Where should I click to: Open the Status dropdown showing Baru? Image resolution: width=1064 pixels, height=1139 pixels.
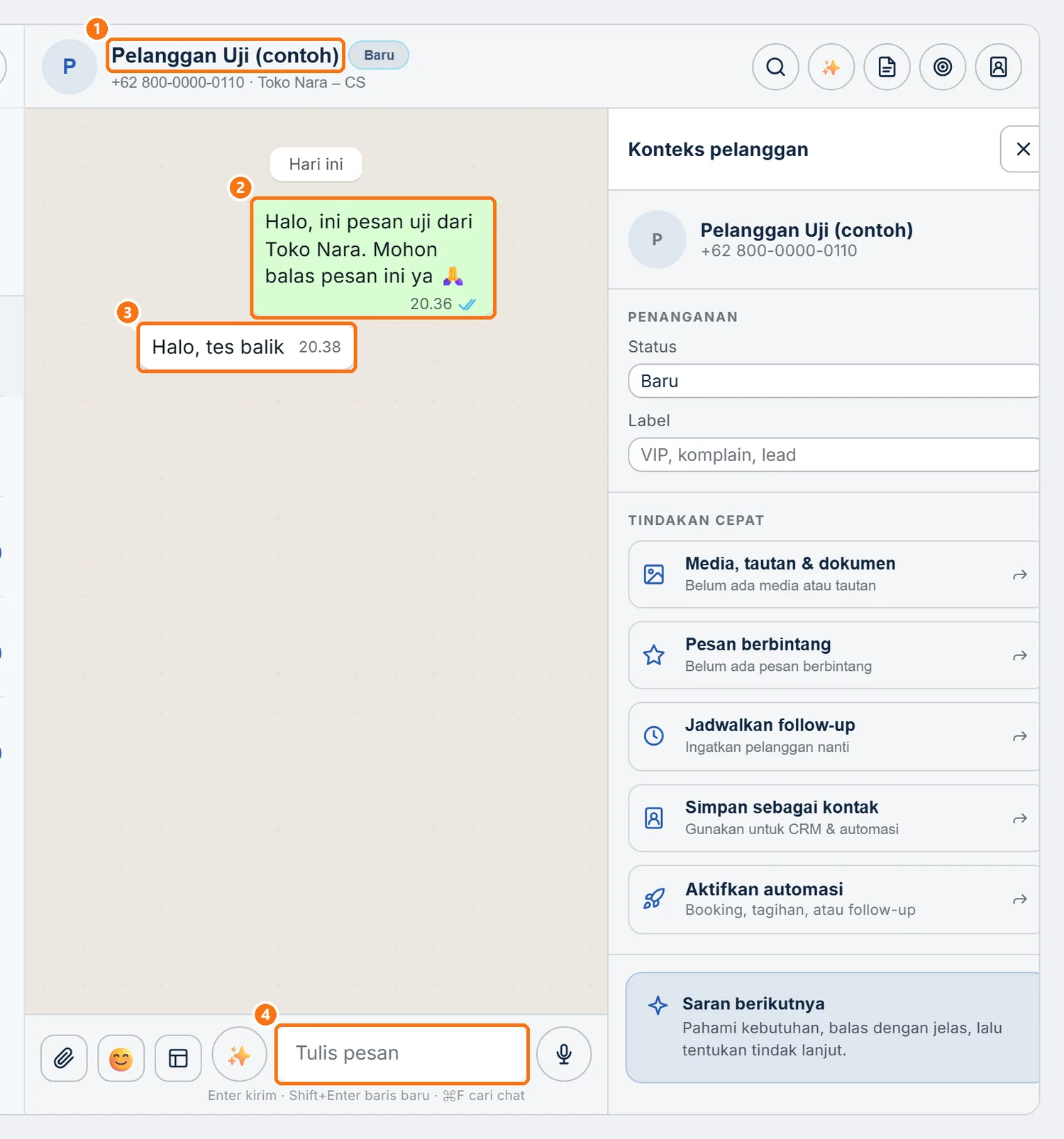[x=833, y=381]
